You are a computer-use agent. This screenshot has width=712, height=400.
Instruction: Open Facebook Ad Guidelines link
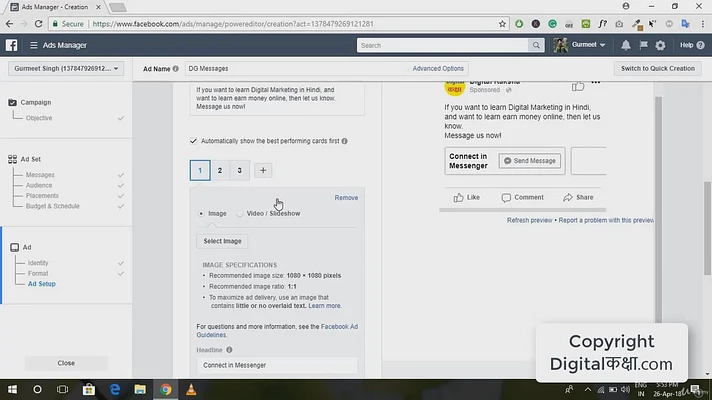coord(277,331)
